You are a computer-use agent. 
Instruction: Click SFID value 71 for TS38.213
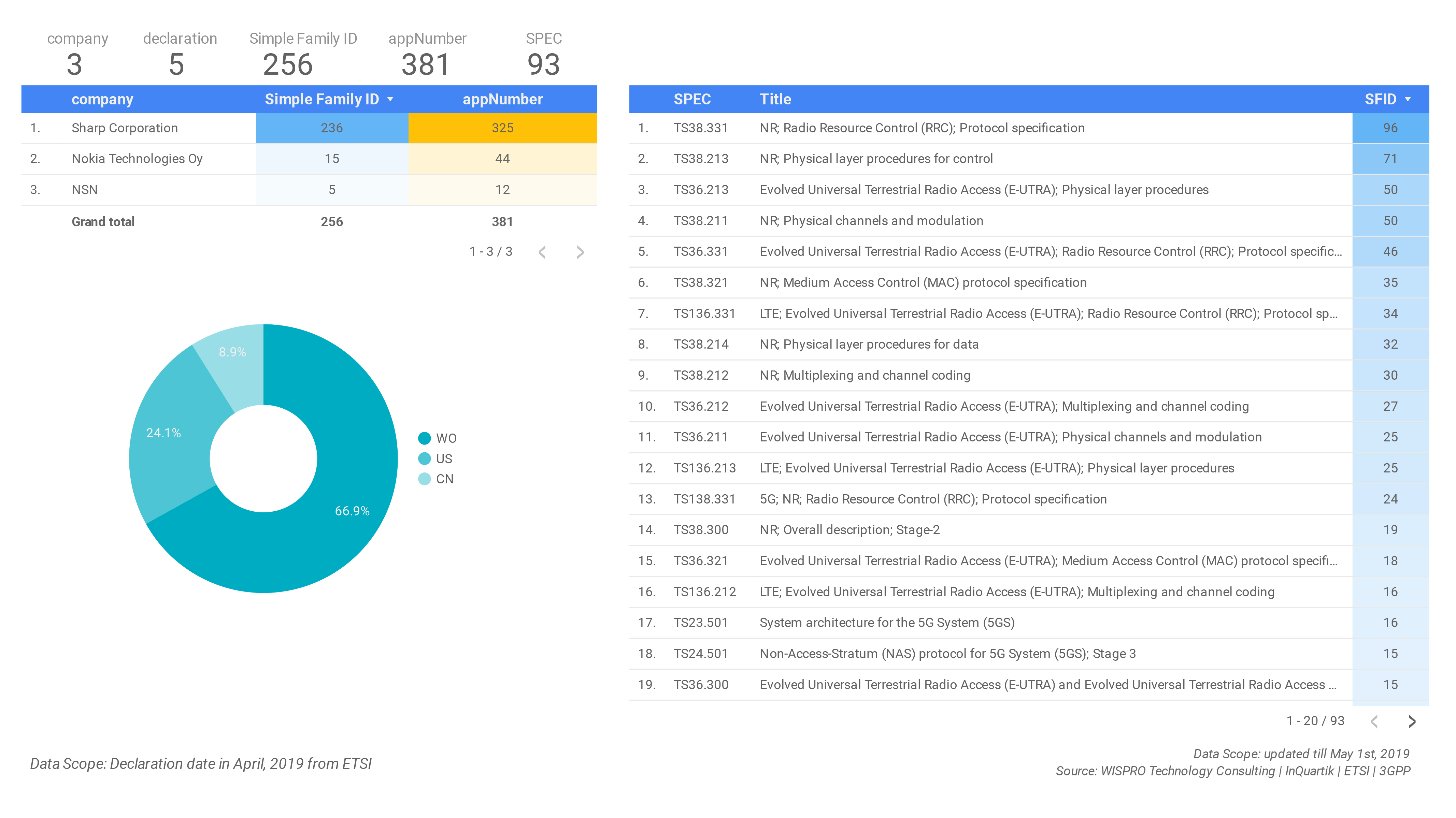(1390, 159)
